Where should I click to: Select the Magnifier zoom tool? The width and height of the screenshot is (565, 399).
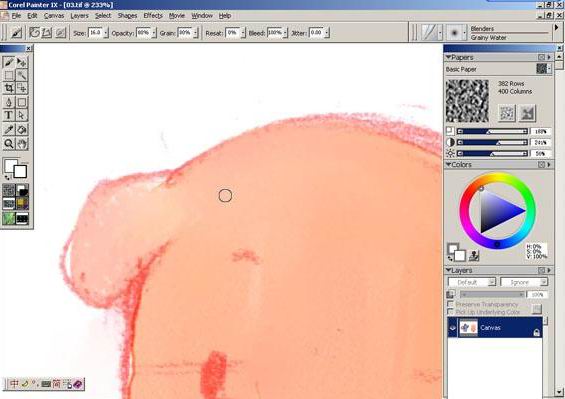9,144
